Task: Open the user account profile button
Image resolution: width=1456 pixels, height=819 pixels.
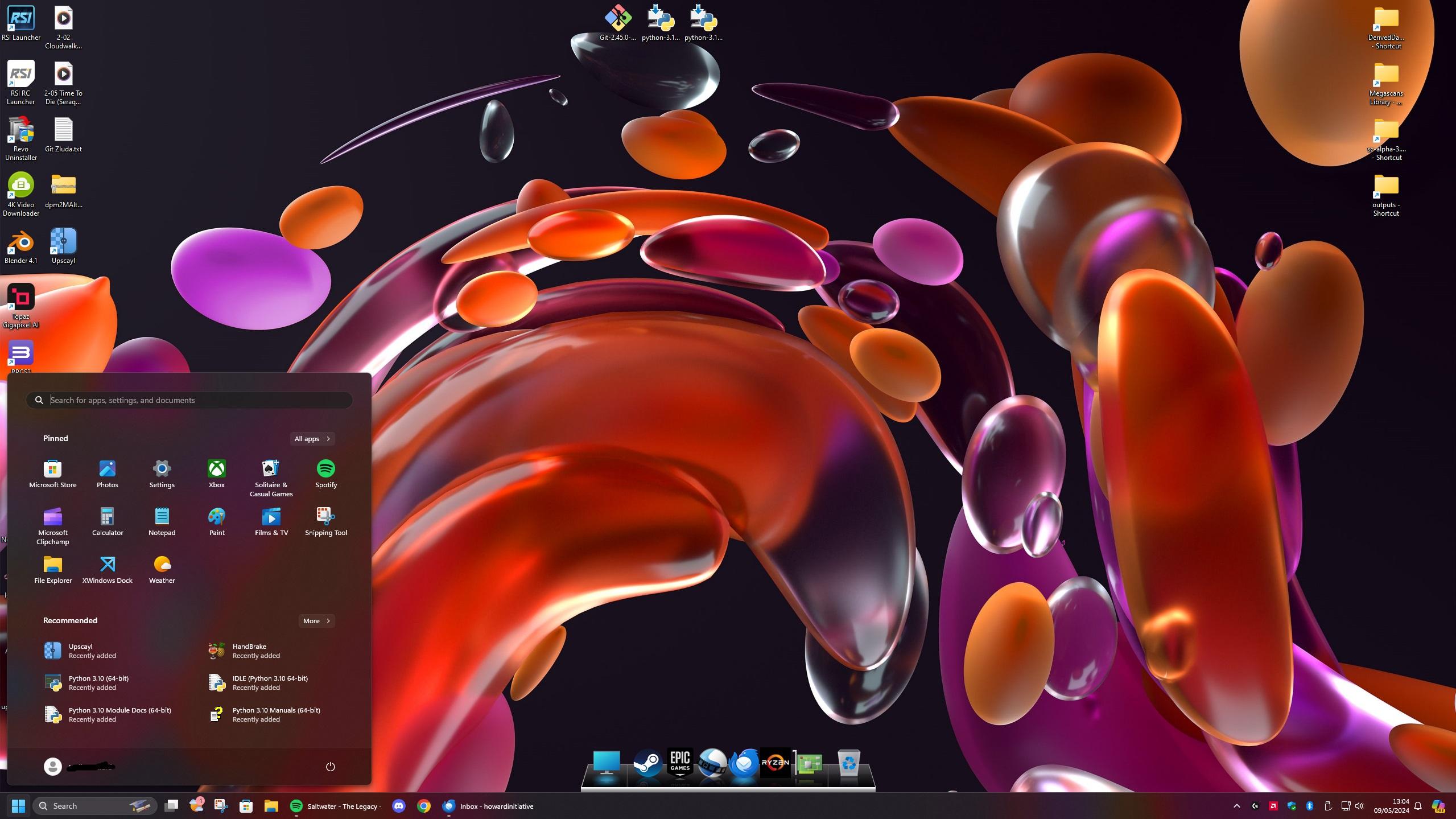Action: (x=53, y=767)
